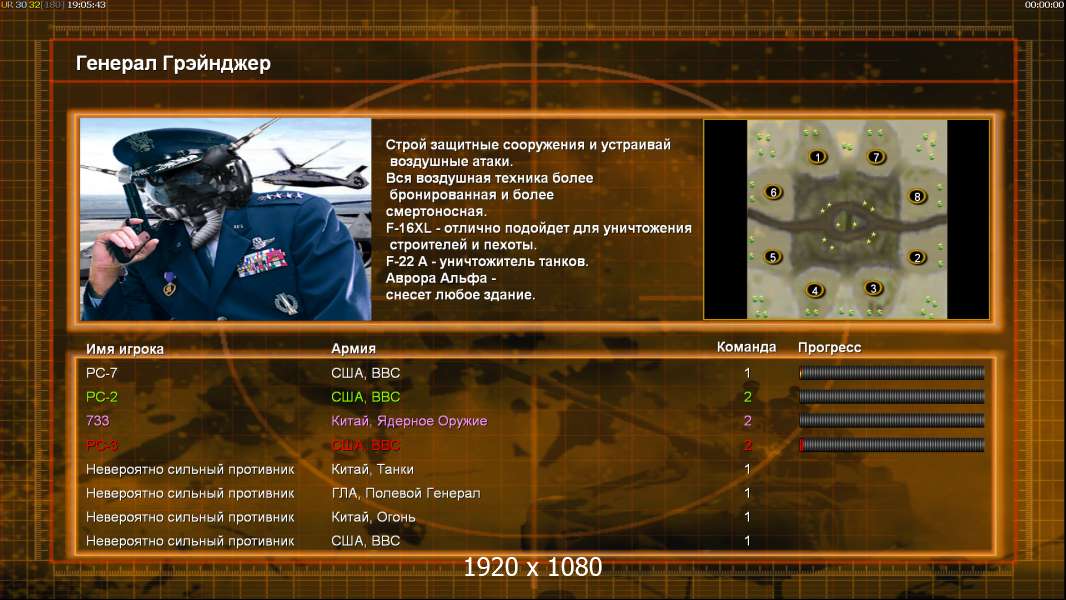Click team number 1 in PC-7 row
1066x600 pixels.
click(x=747, y=373)
